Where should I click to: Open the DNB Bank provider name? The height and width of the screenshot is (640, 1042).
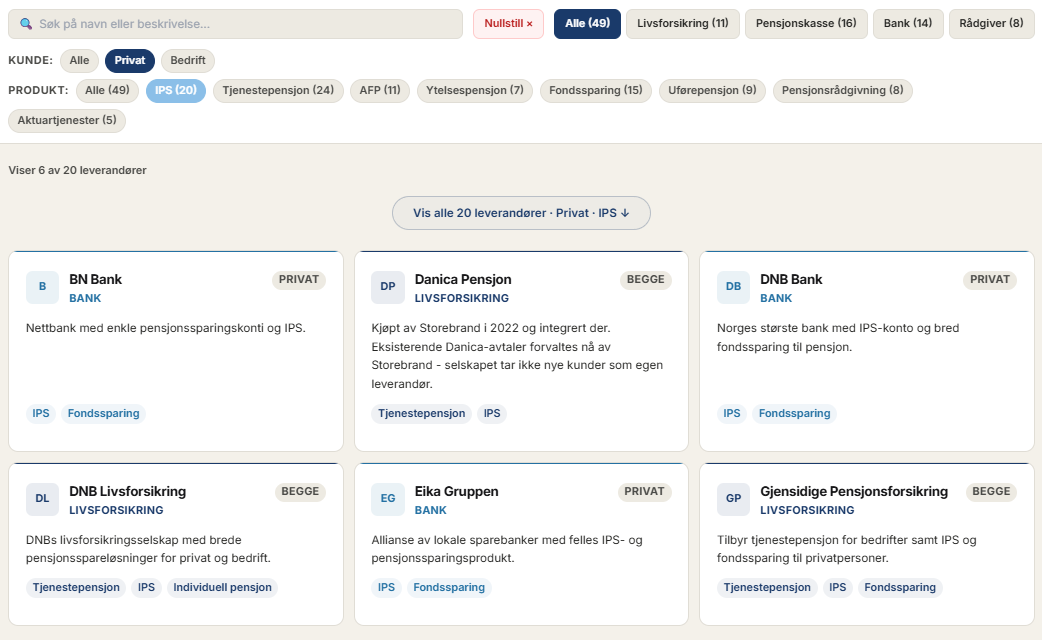(791, 280)
